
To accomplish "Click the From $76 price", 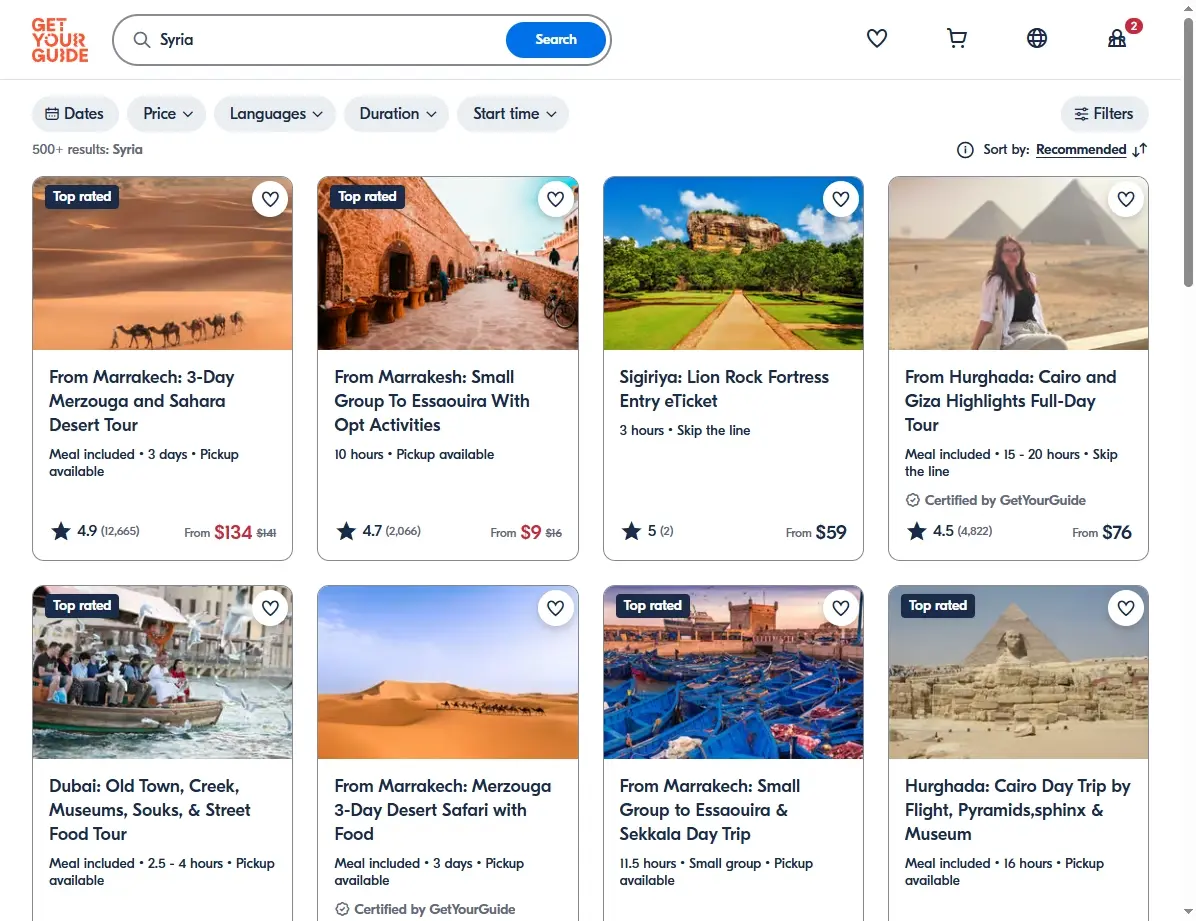I will (x=1102, y=532).
